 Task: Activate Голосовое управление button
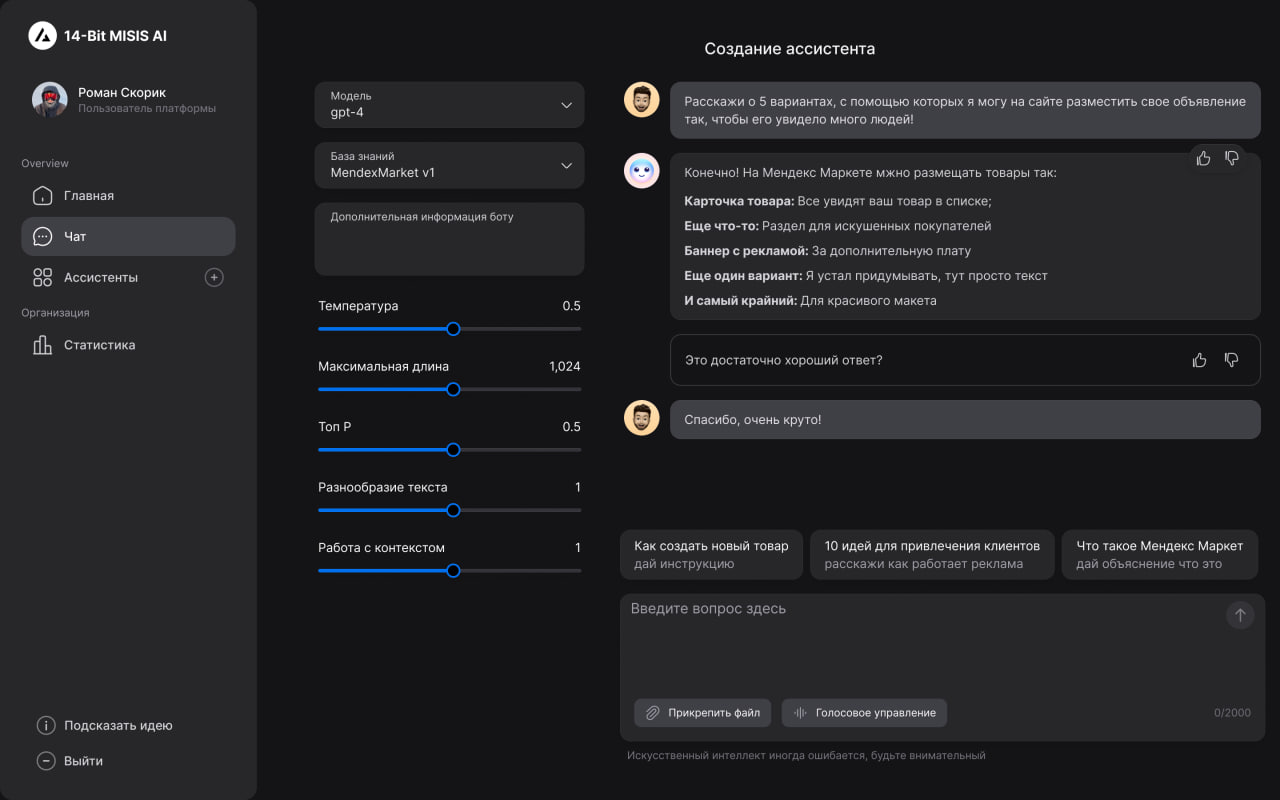pyautogui.click(x=864, y=713)
